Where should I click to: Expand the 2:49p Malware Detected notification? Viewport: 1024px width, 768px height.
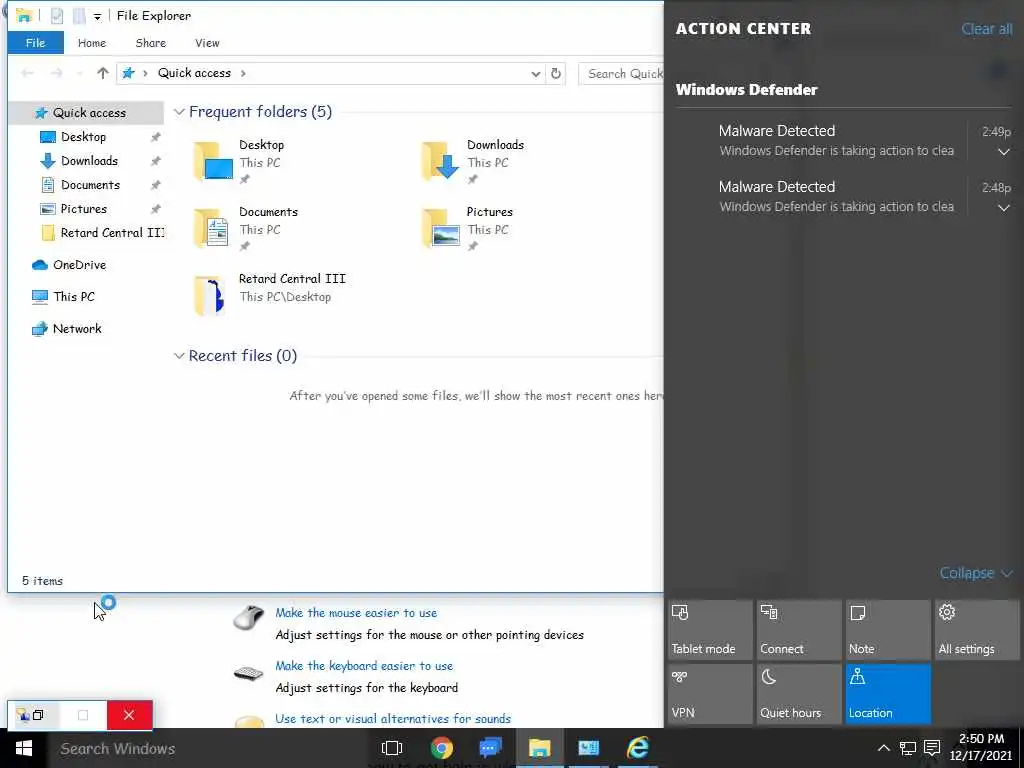click(1004, 152)
